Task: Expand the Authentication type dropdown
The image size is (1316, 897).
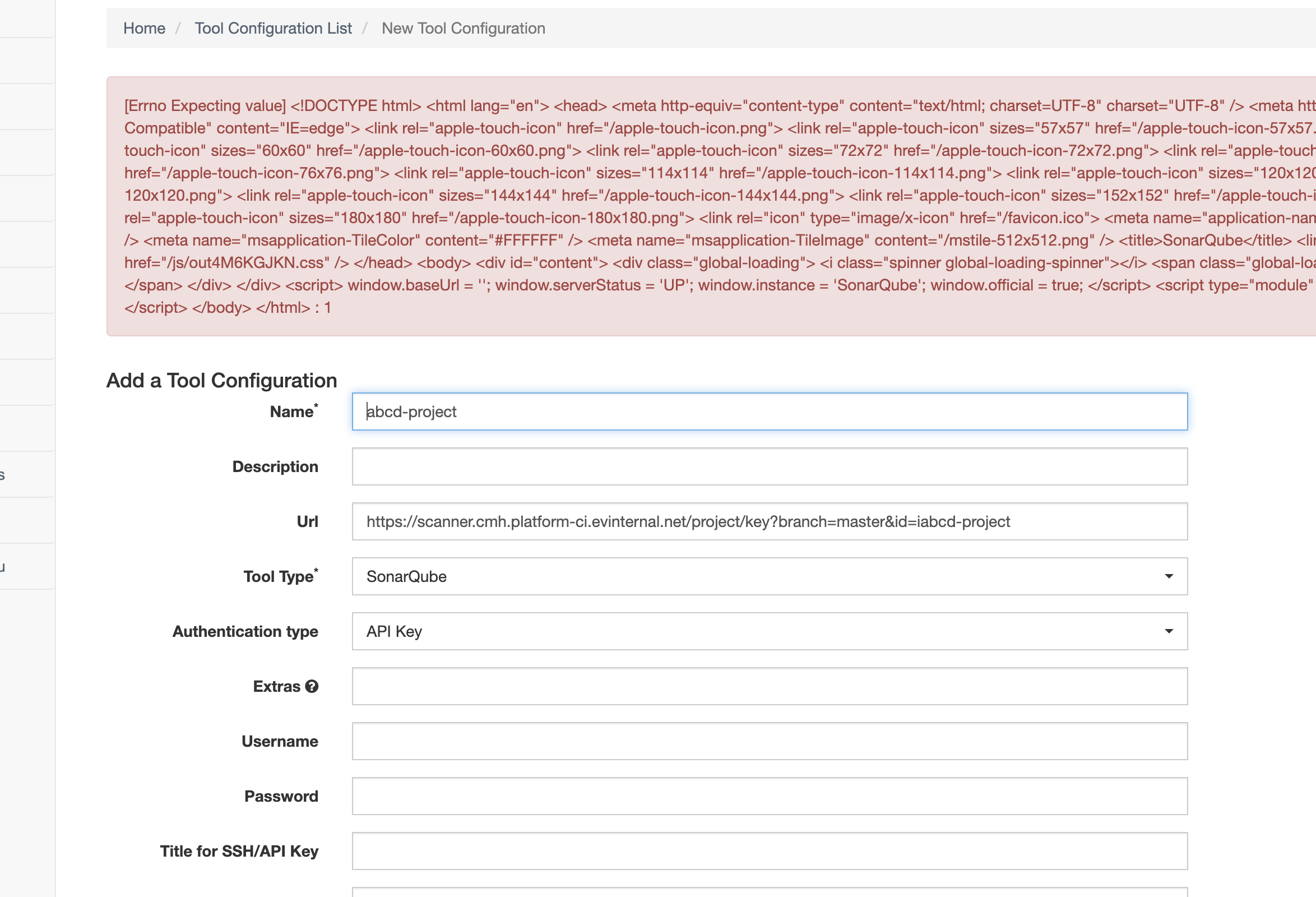Action: tap(770, 631)
